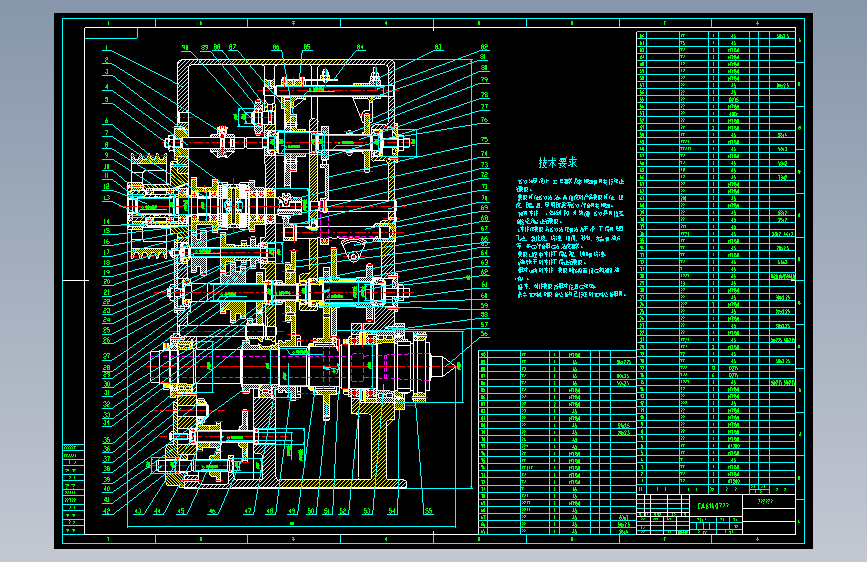Select part callout number 55

pyautogui.click(x=428, y=511)
